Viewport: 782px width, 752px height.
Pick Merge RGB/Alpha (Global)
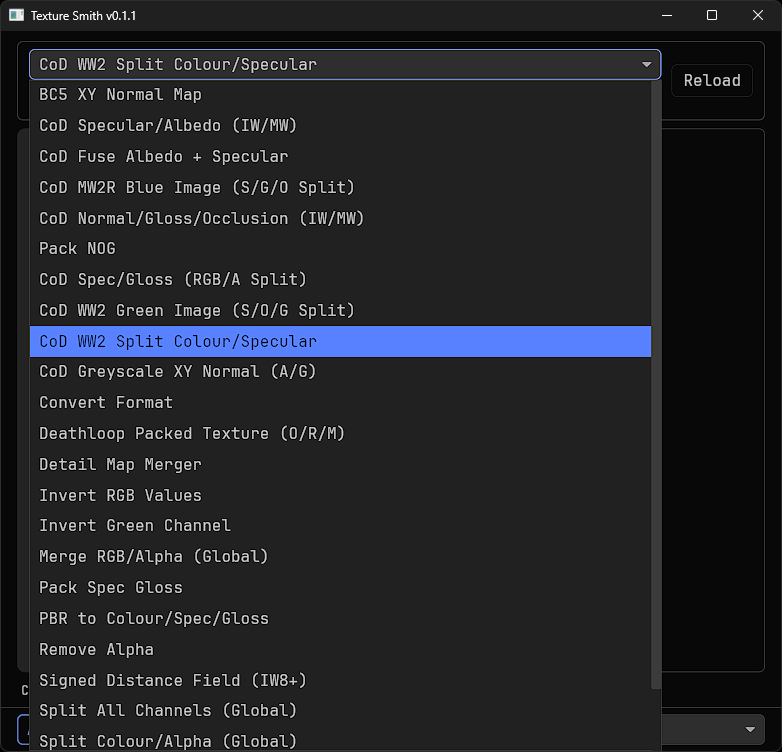[x=340, y=557]
